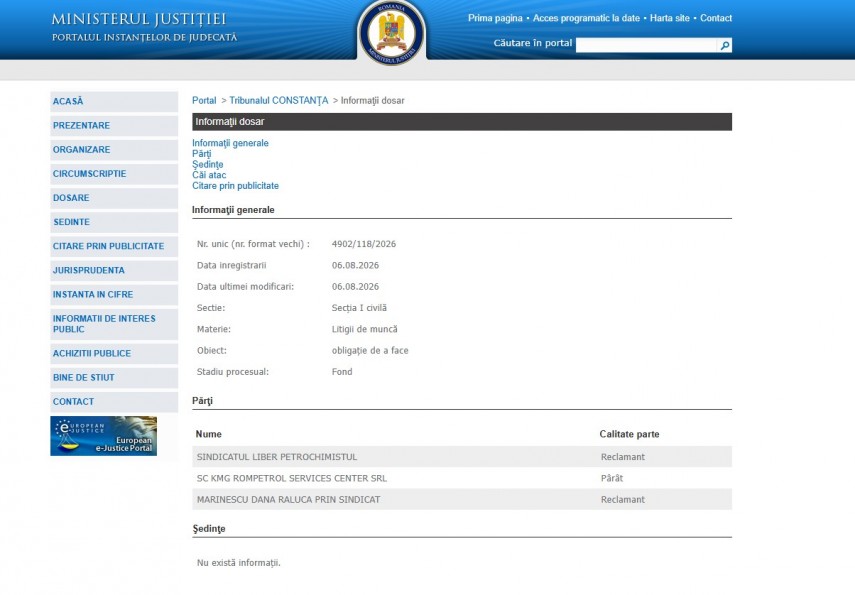Open JURISPRUDENTA sidebar item
Image resolution: width=855 pixels, height=595 pixels.
114,270
